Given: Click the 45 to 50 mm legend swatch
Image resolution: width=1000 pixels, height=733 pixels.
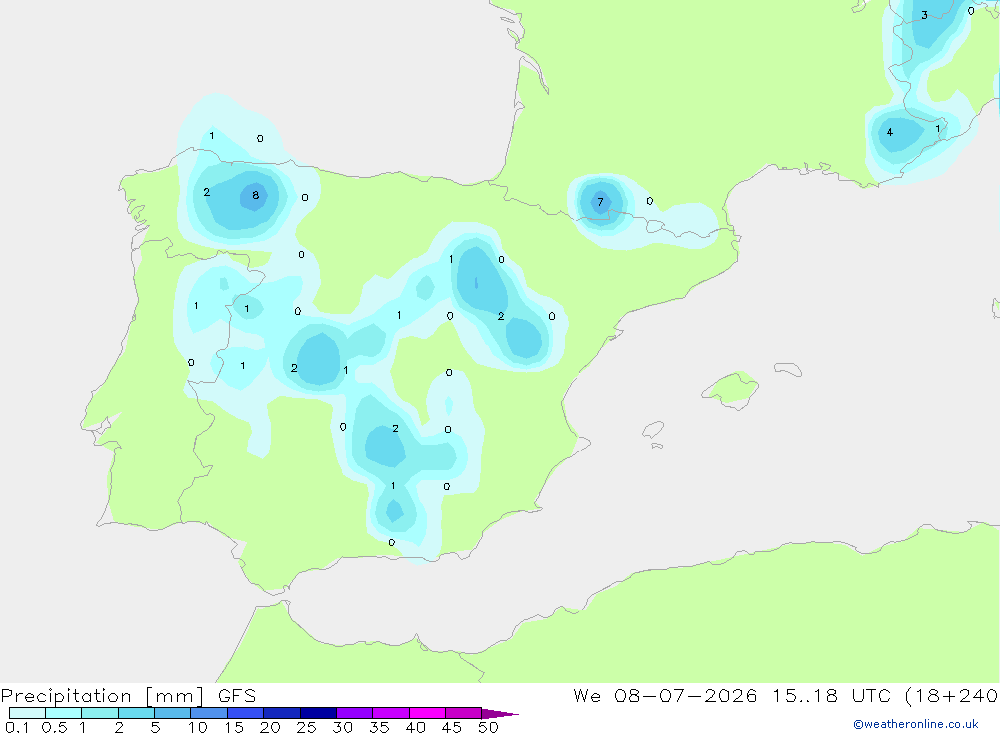Looking at the screenshot, I should (464, 713).
